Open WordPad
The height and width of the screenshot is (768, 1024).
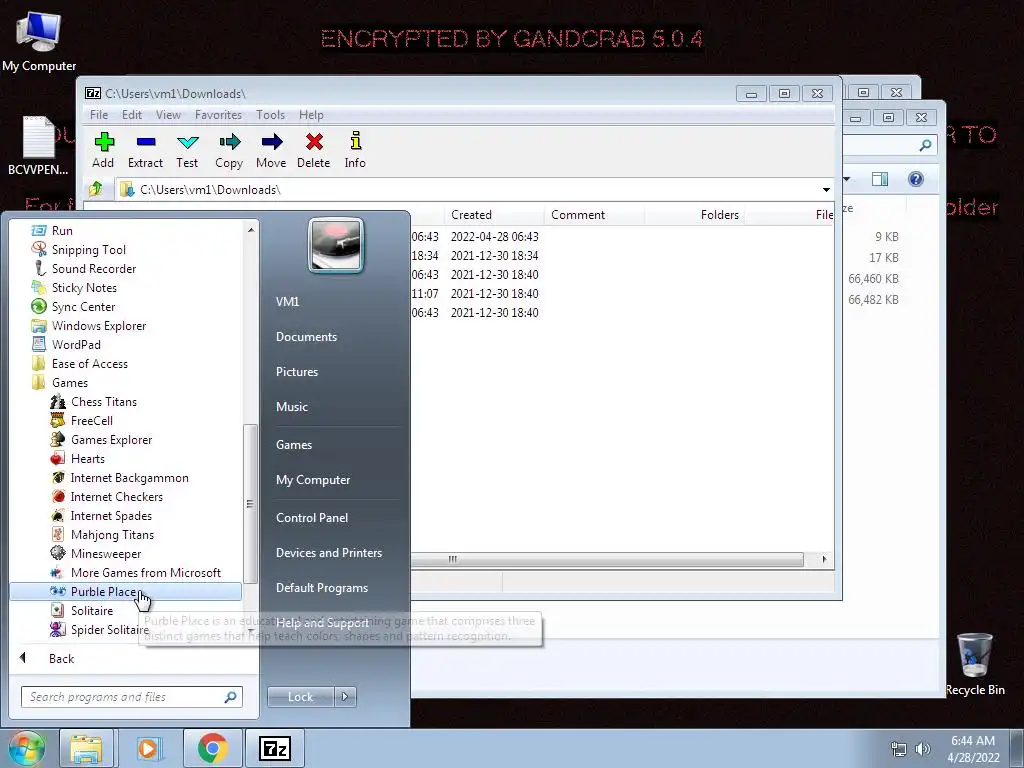[x=125, y=344]
